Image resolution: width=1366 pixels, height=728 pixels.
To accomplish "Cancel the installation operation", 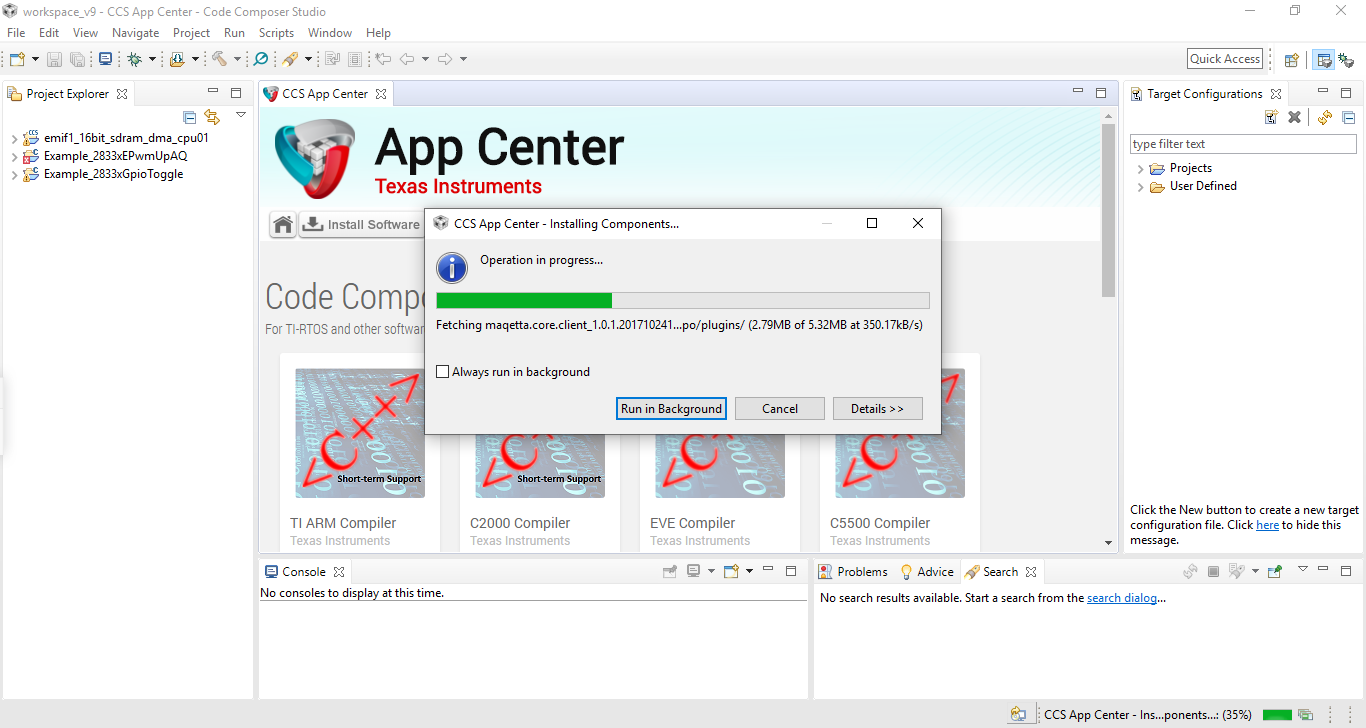I will coord(780,408).
